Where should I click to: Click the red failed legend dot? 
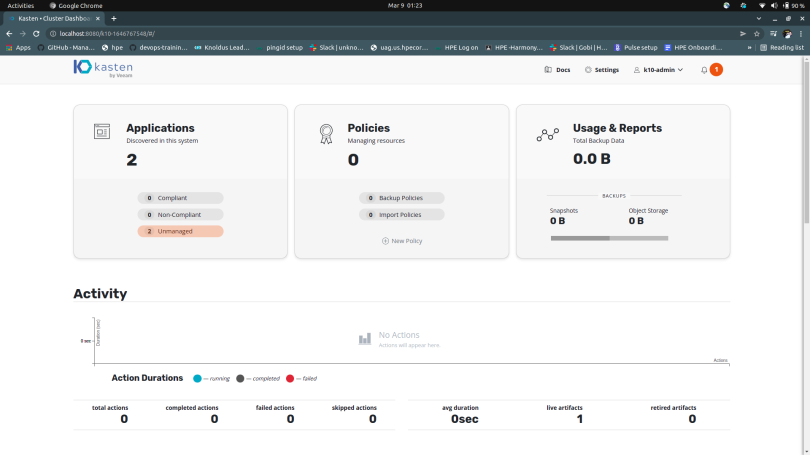tap(290, 379)
